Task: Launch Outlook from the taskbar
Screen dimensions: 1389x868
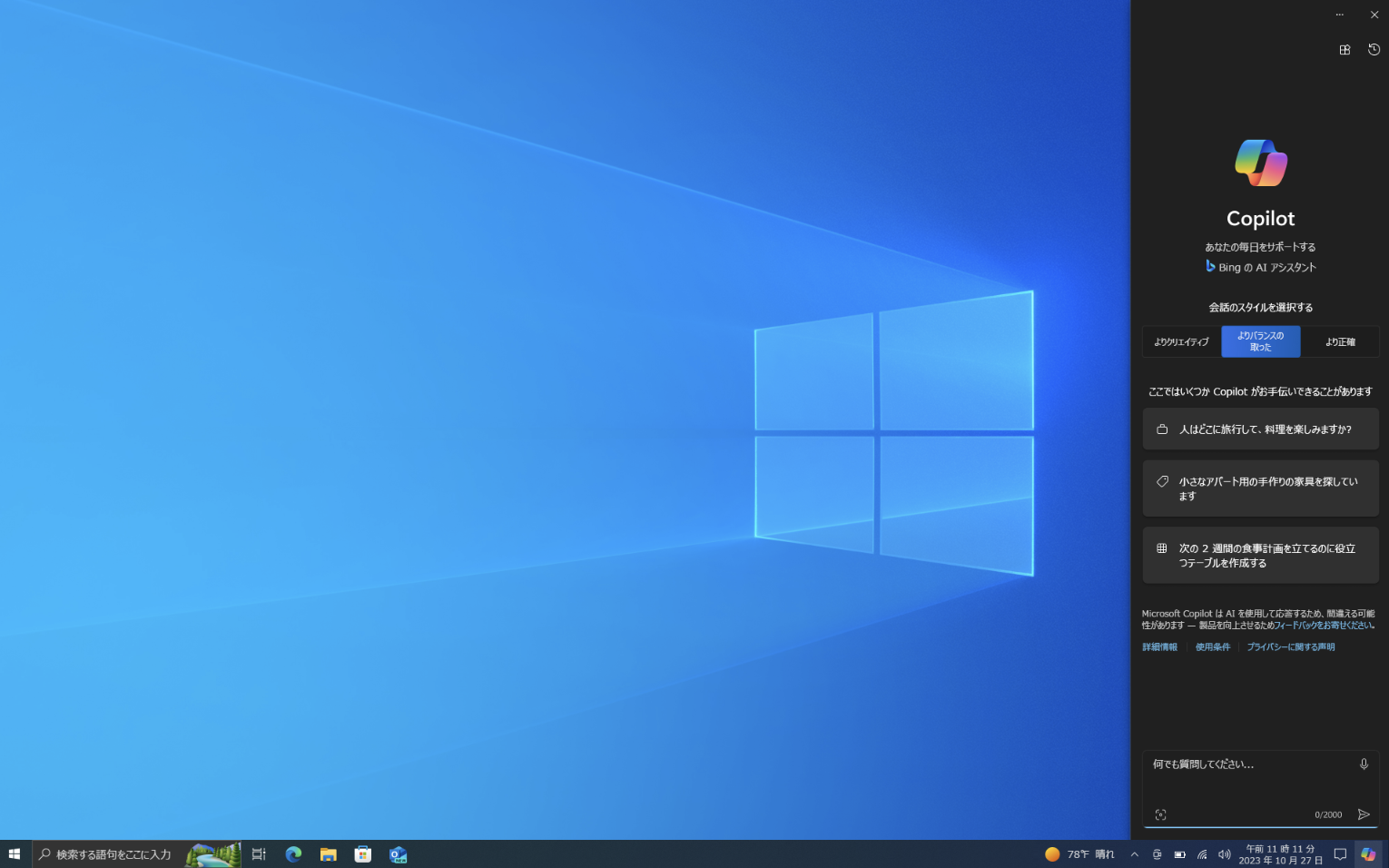Action: [x=398, y=854]
